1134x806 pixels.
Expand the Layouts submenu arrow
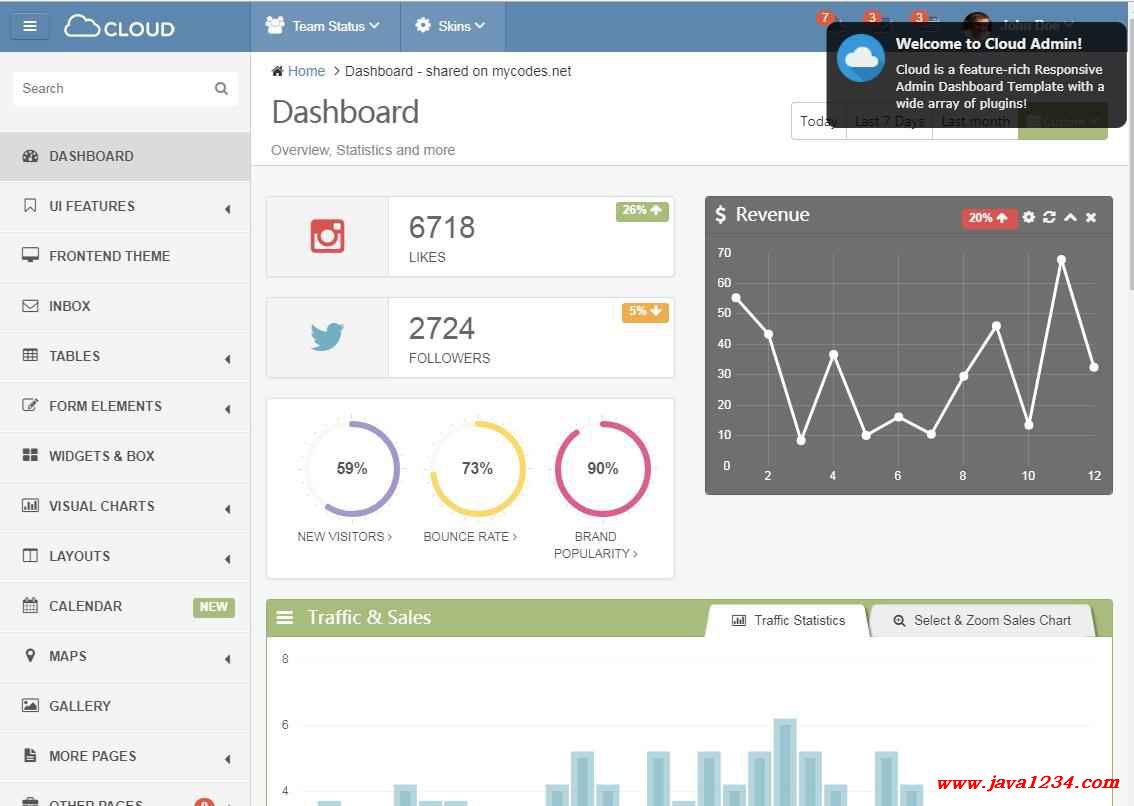228,559
